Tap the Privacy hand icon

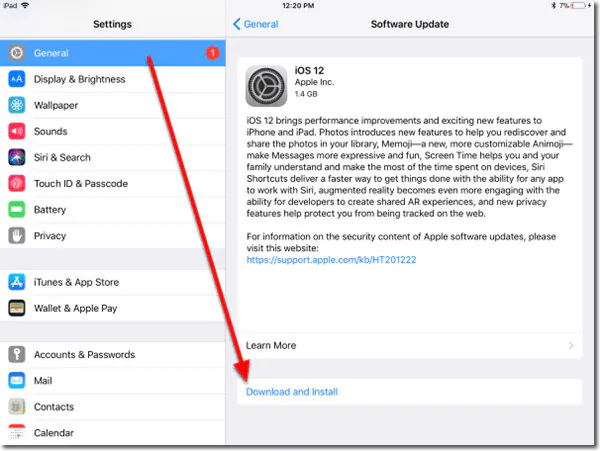point(16,236)
